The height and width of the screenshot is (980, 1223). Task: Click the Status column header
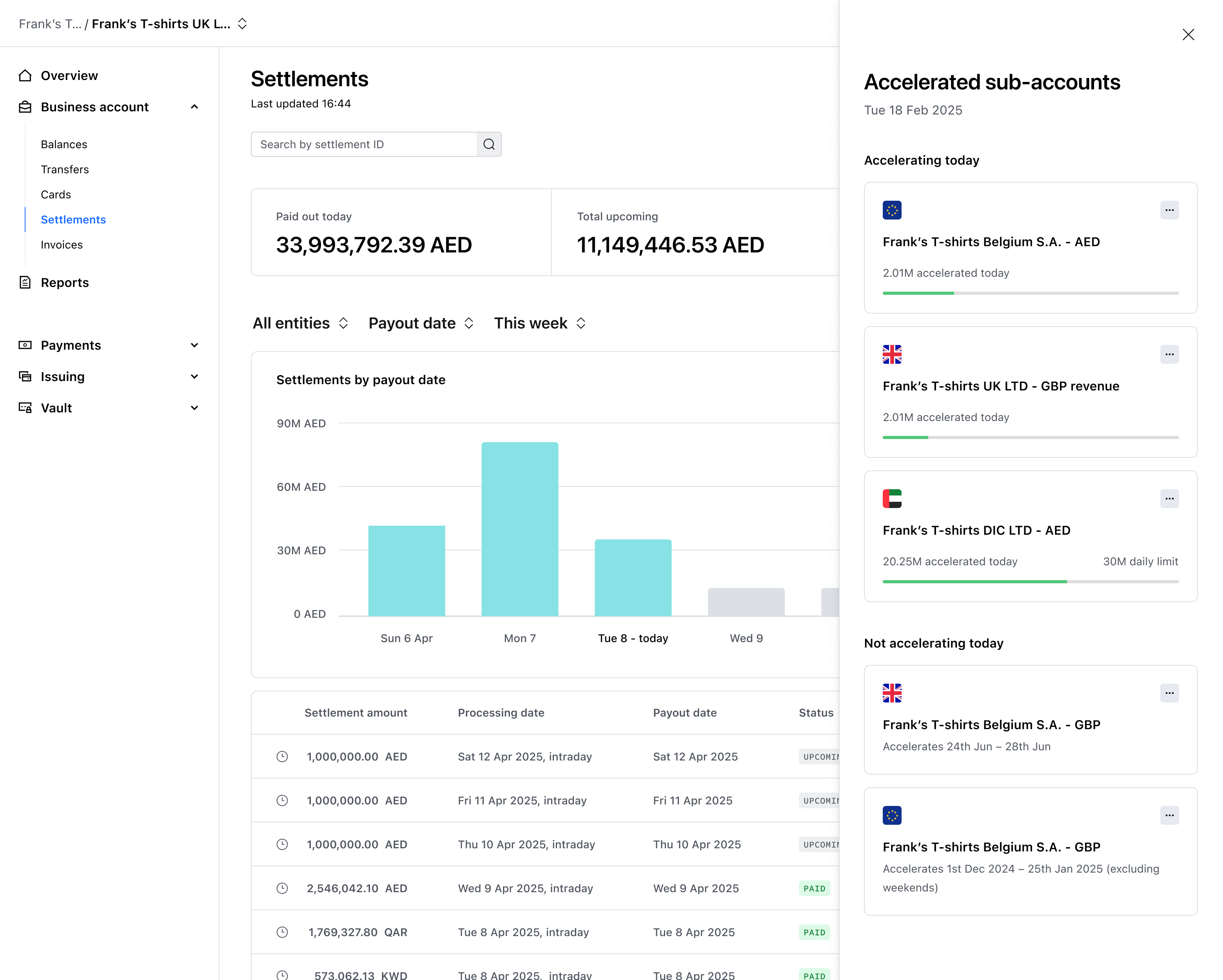pos(816,712)
